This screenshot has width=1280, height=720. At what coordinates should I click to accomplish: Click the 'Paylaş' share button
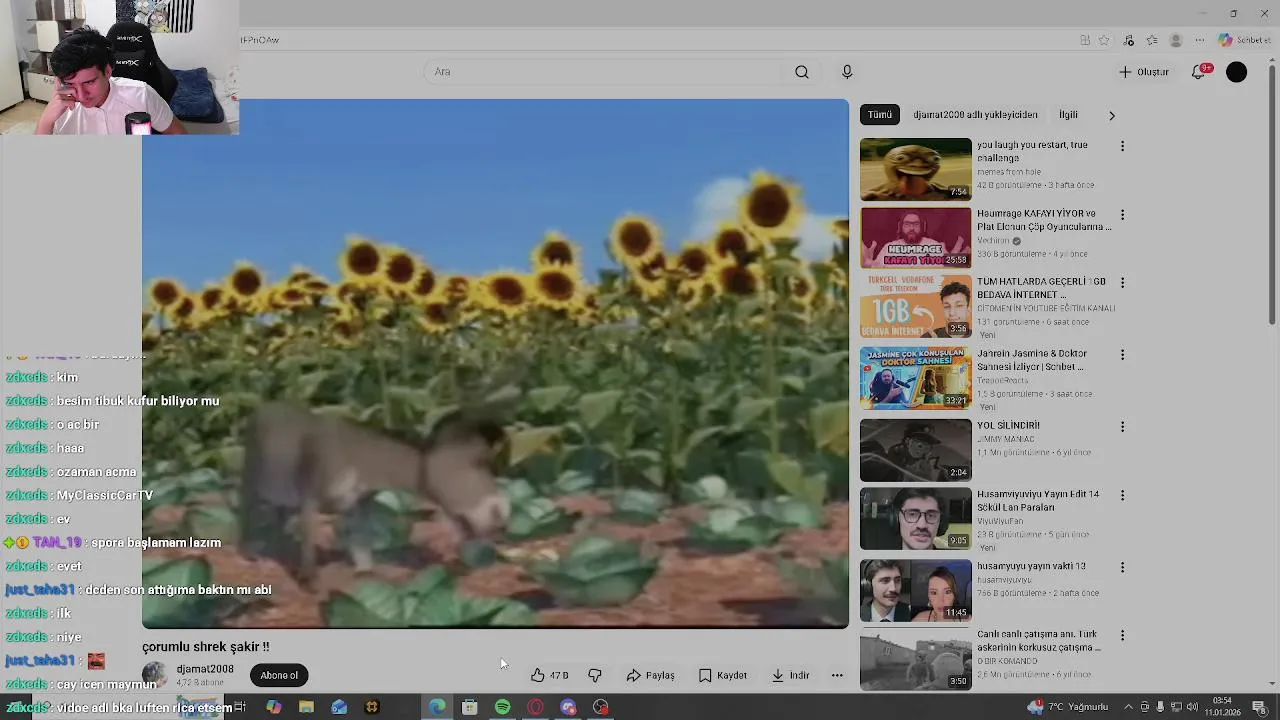tap(650, 675)
